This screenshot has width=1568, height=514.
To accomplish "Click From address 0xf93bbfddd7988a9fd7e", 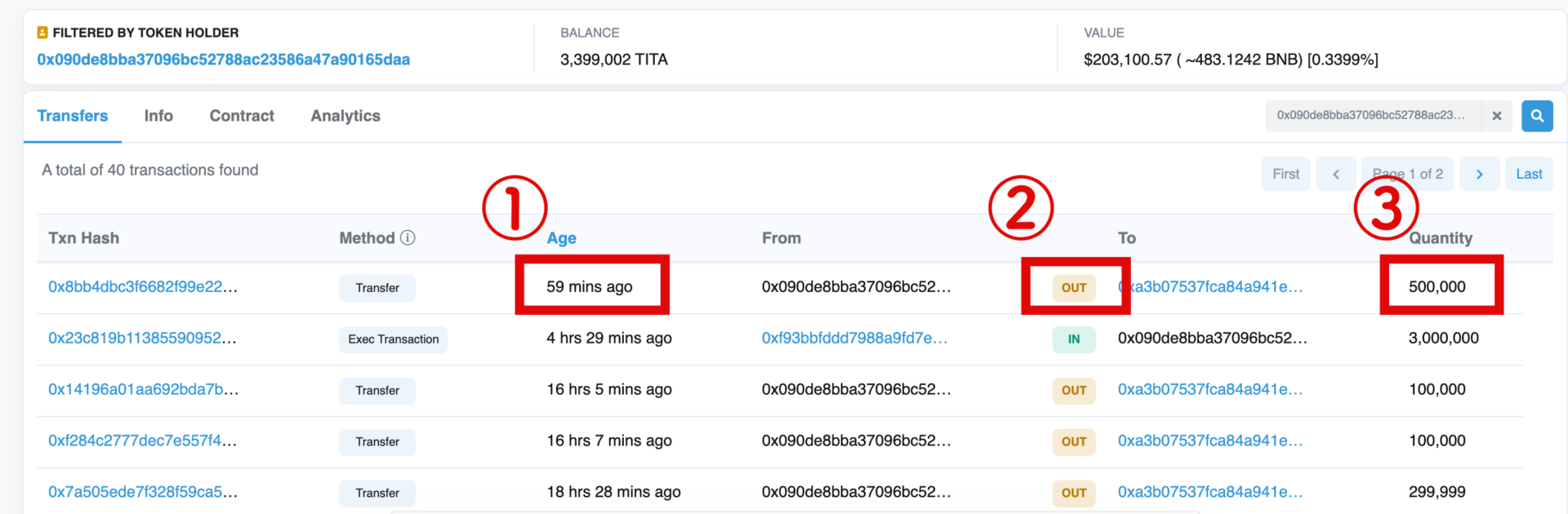I will click(x=854, y=338).
